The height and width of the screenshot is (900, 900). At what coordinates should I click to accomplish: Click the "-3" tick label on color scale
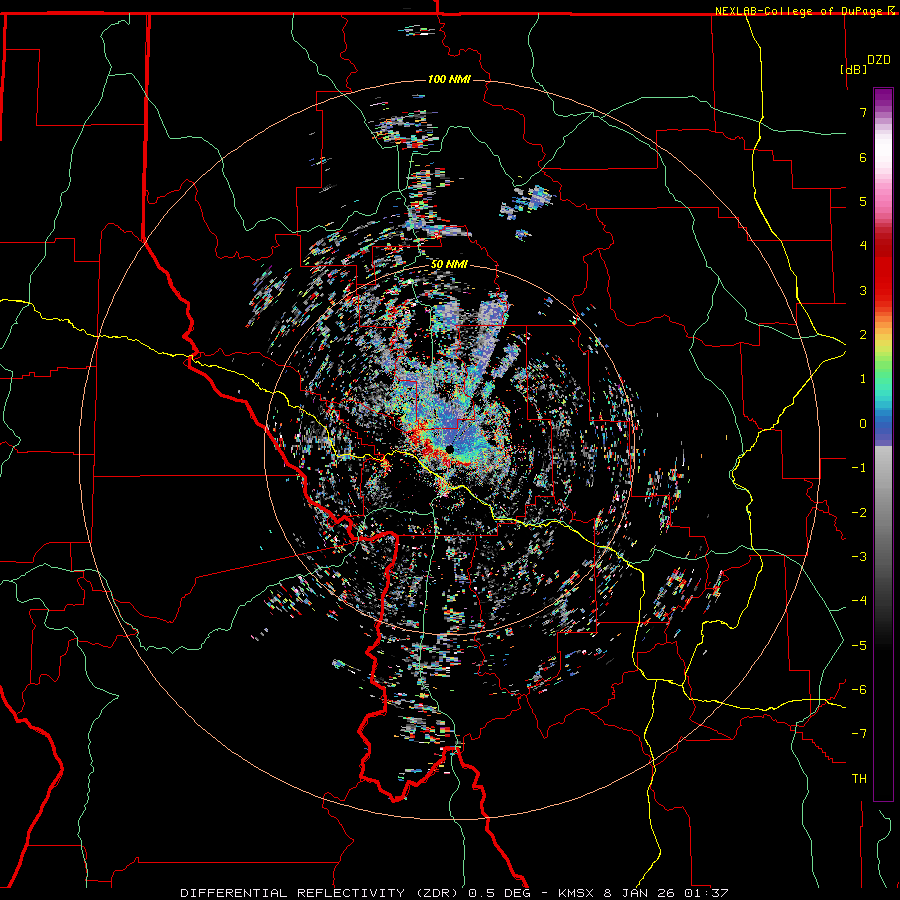859,557
